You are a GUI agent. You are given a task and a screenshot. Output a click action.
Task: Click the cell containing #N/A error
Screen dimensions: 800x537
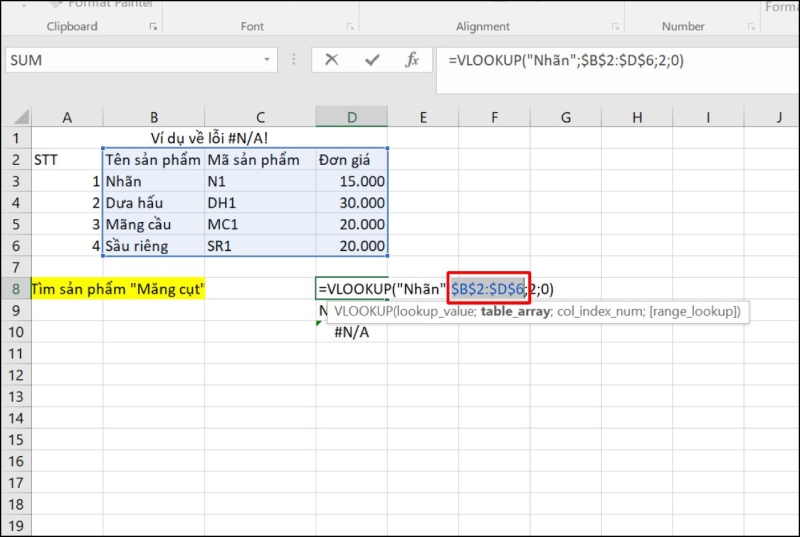coord(352,332)
